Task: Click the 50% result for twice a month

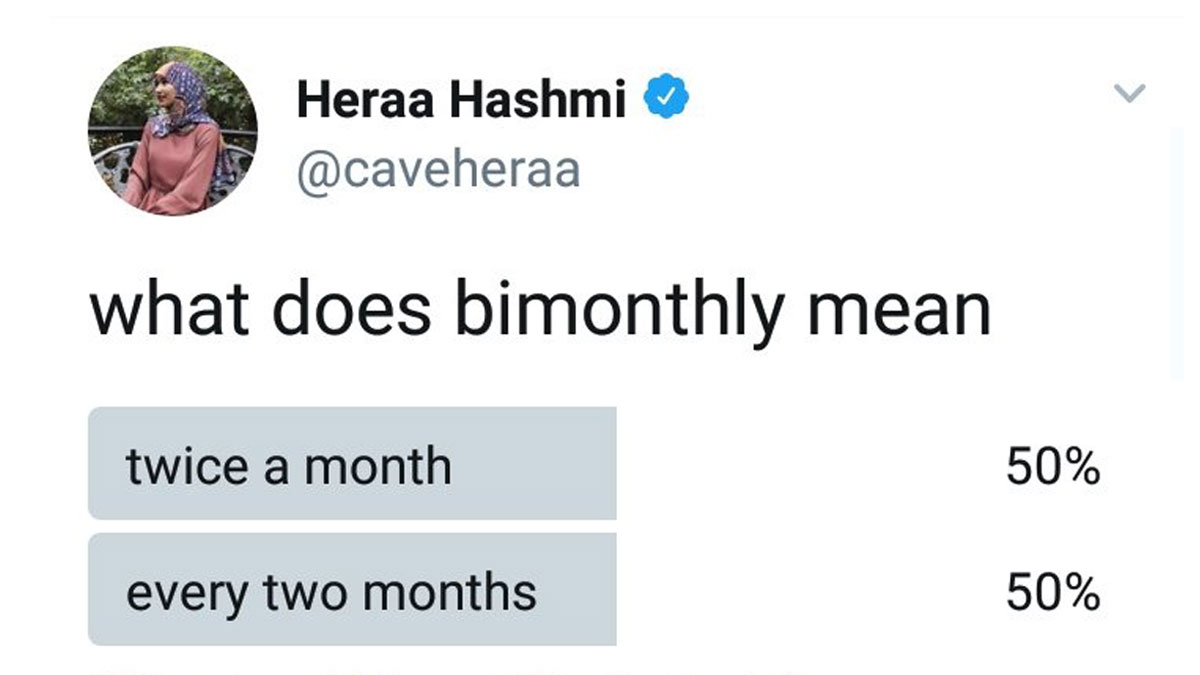Action: tap(1052, 467)
